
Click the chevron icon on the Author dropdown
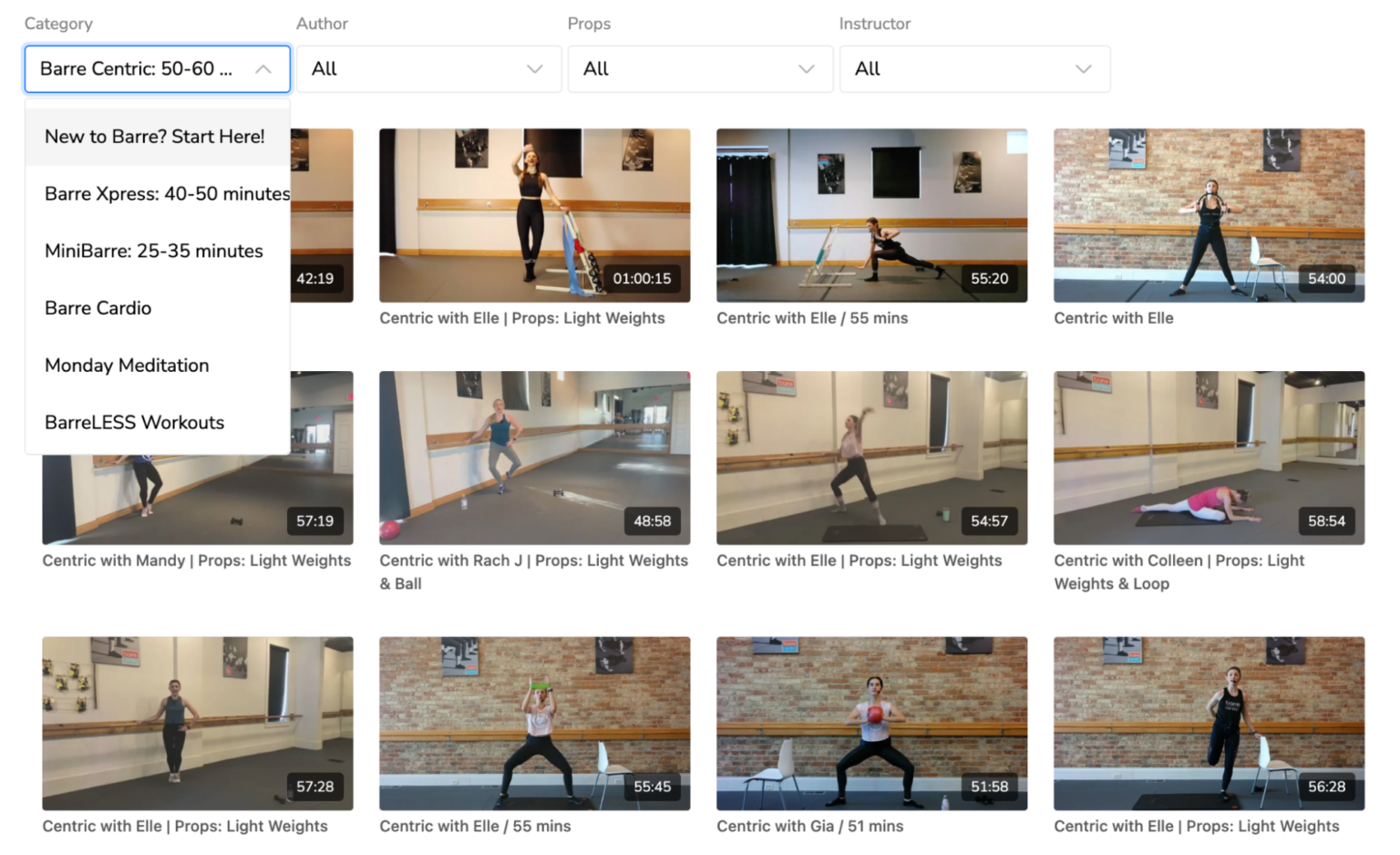[x=534, y=68]
